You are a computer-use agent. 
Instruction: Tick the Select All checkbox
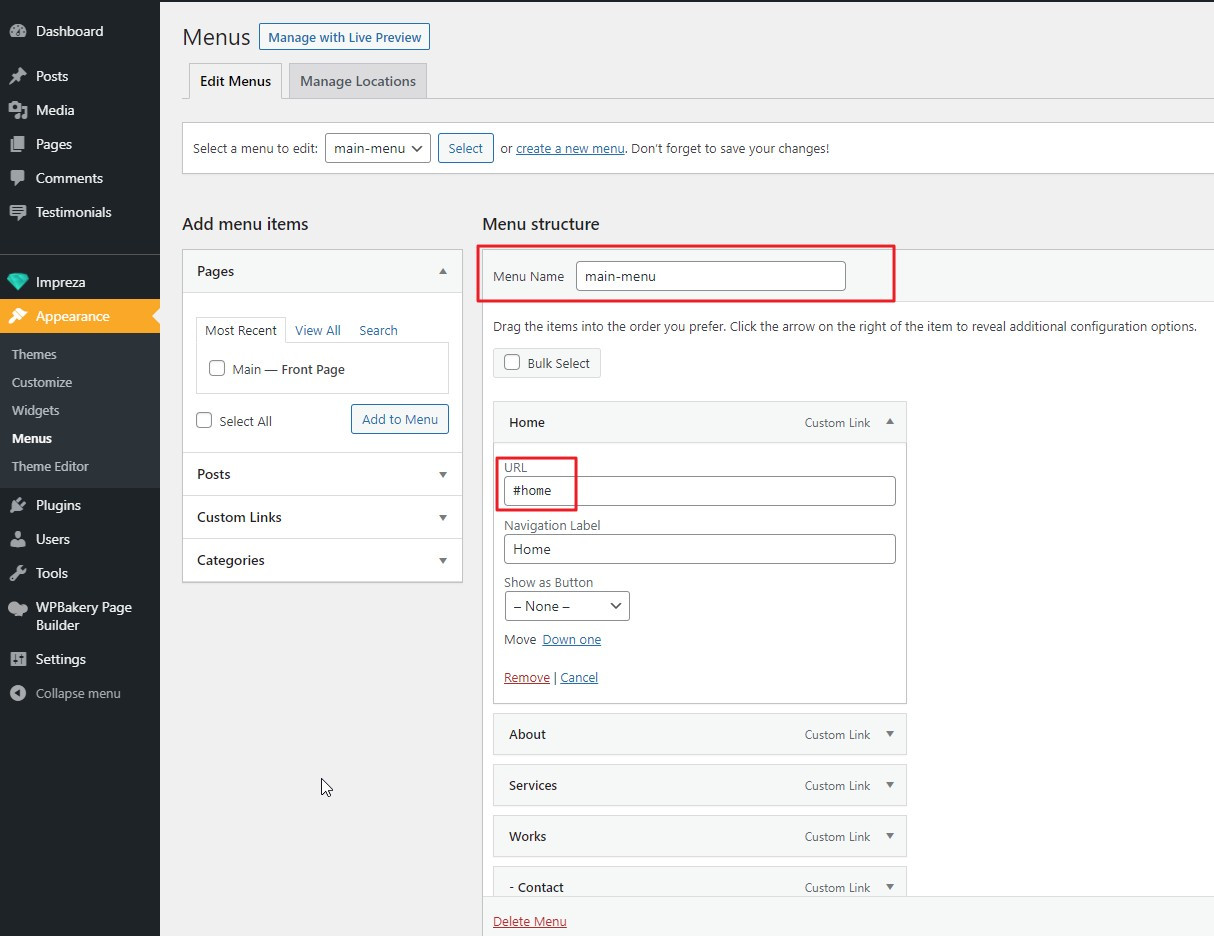(x=204, y=420)
